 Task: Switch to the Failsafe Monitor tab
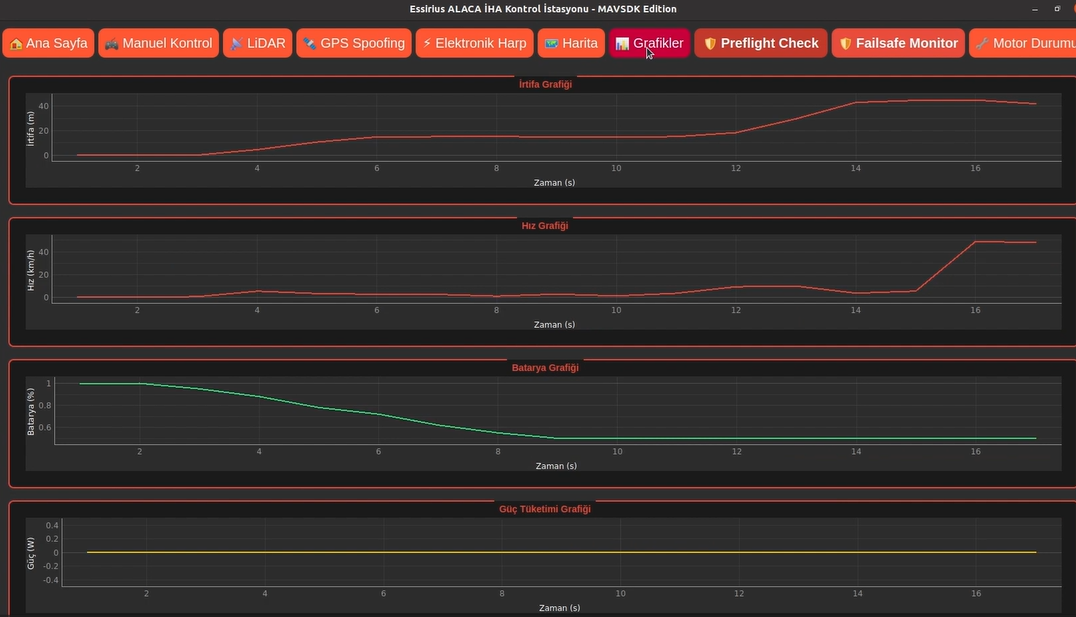pyautogui.click(x=897, y=43)
